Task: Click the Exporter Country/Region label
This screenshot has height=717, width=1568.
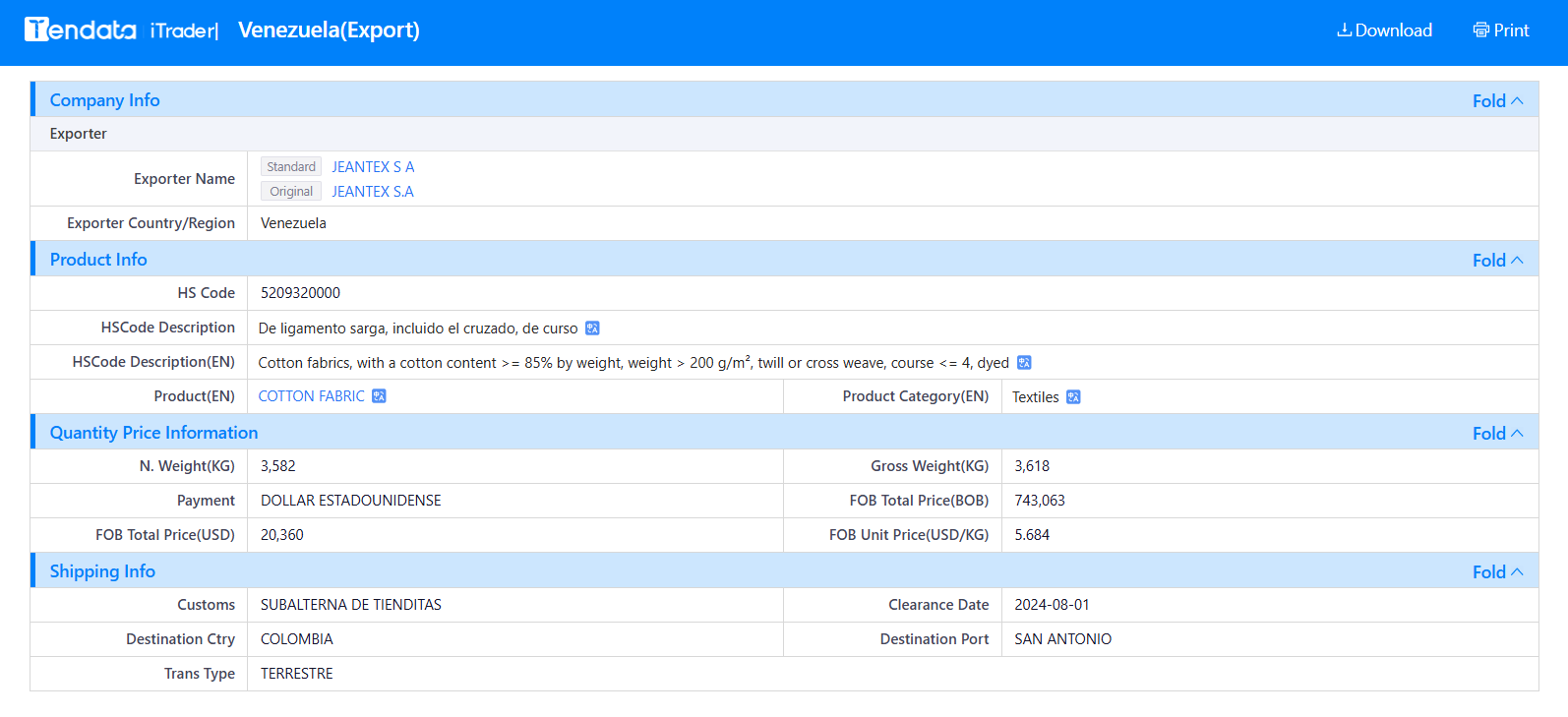Action: pos(151,223)
